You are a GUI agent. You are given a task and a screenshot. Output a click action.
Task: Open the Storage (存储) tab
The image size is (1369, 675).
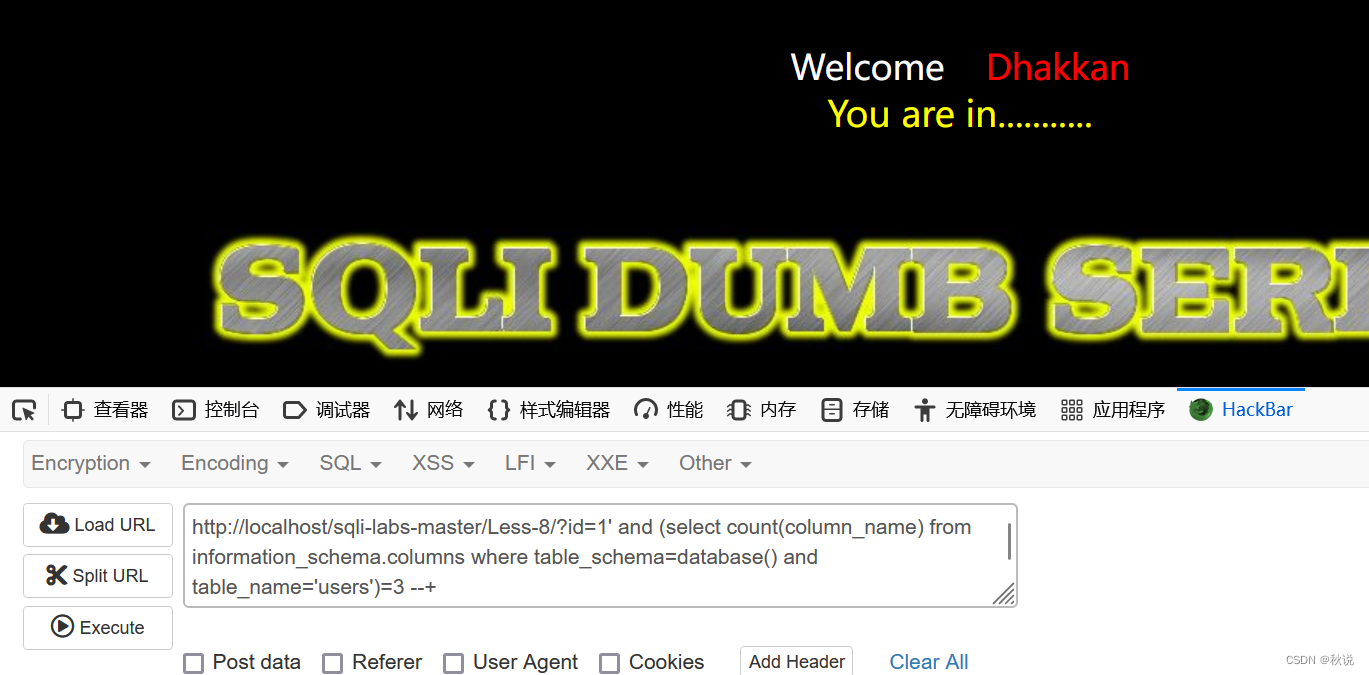pyautogui.click(x=855, y=410)
